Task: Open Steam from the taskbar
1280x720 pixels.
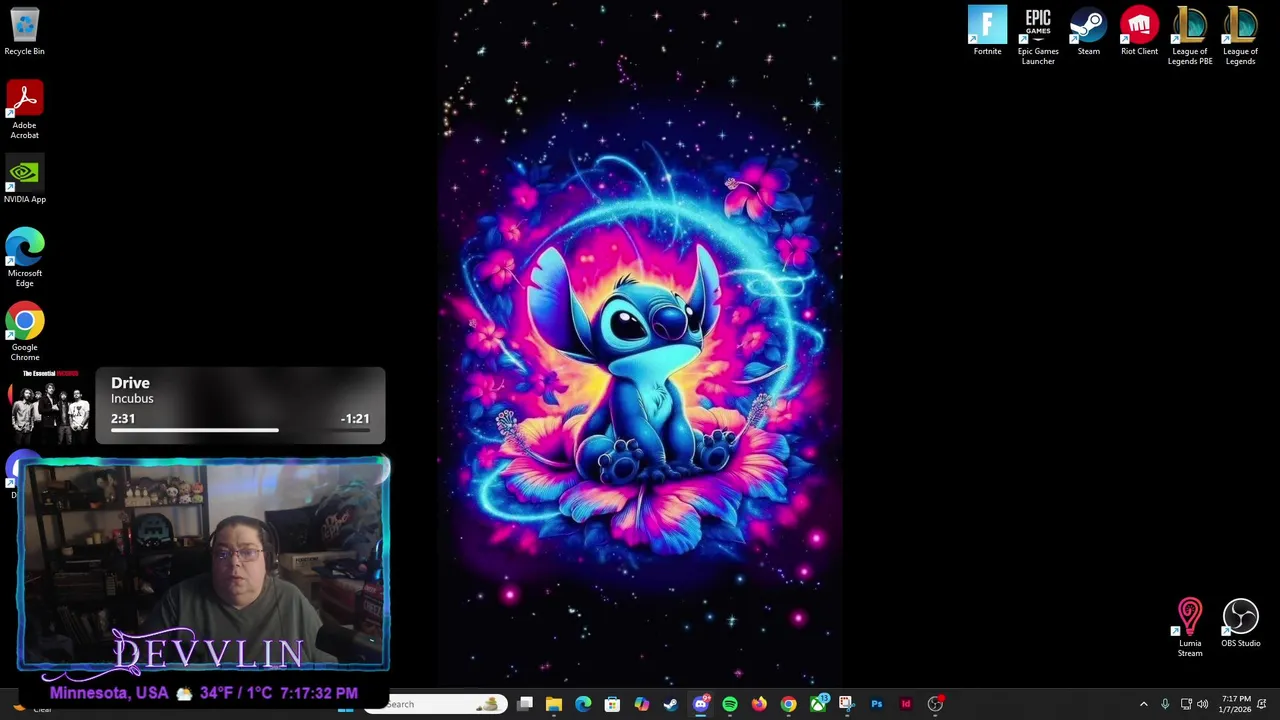Action: tap(670, 704)
